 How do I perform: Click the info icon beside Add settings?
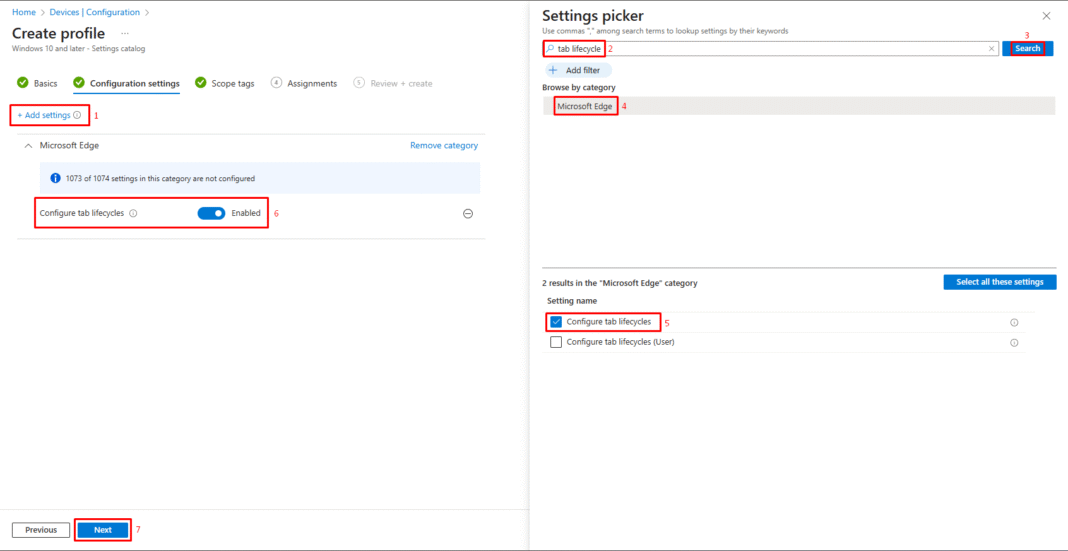77,115
